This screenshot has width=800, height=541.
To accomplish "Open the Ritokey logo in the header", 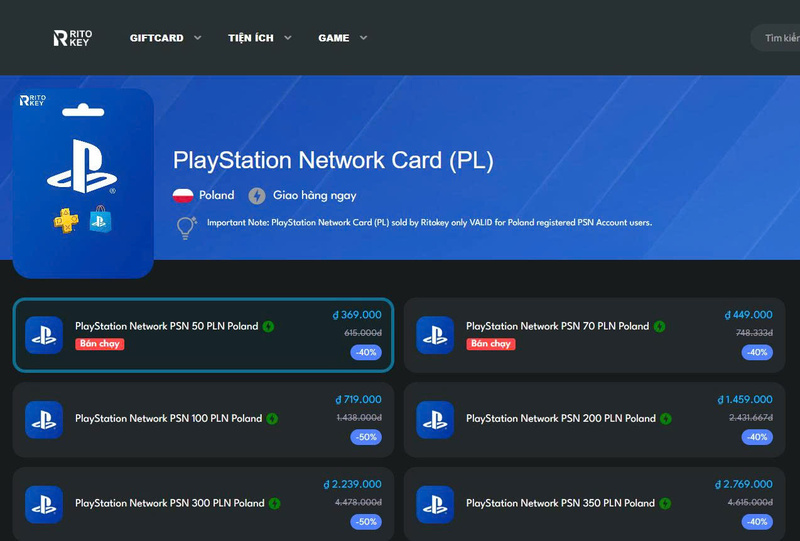I will 73,38.
